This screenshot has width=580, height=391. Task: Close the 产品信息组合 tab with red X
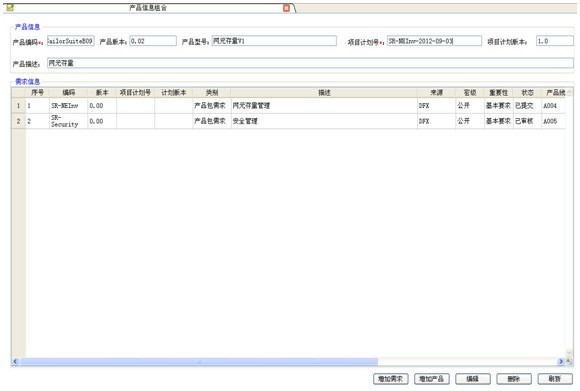(286, 8)
